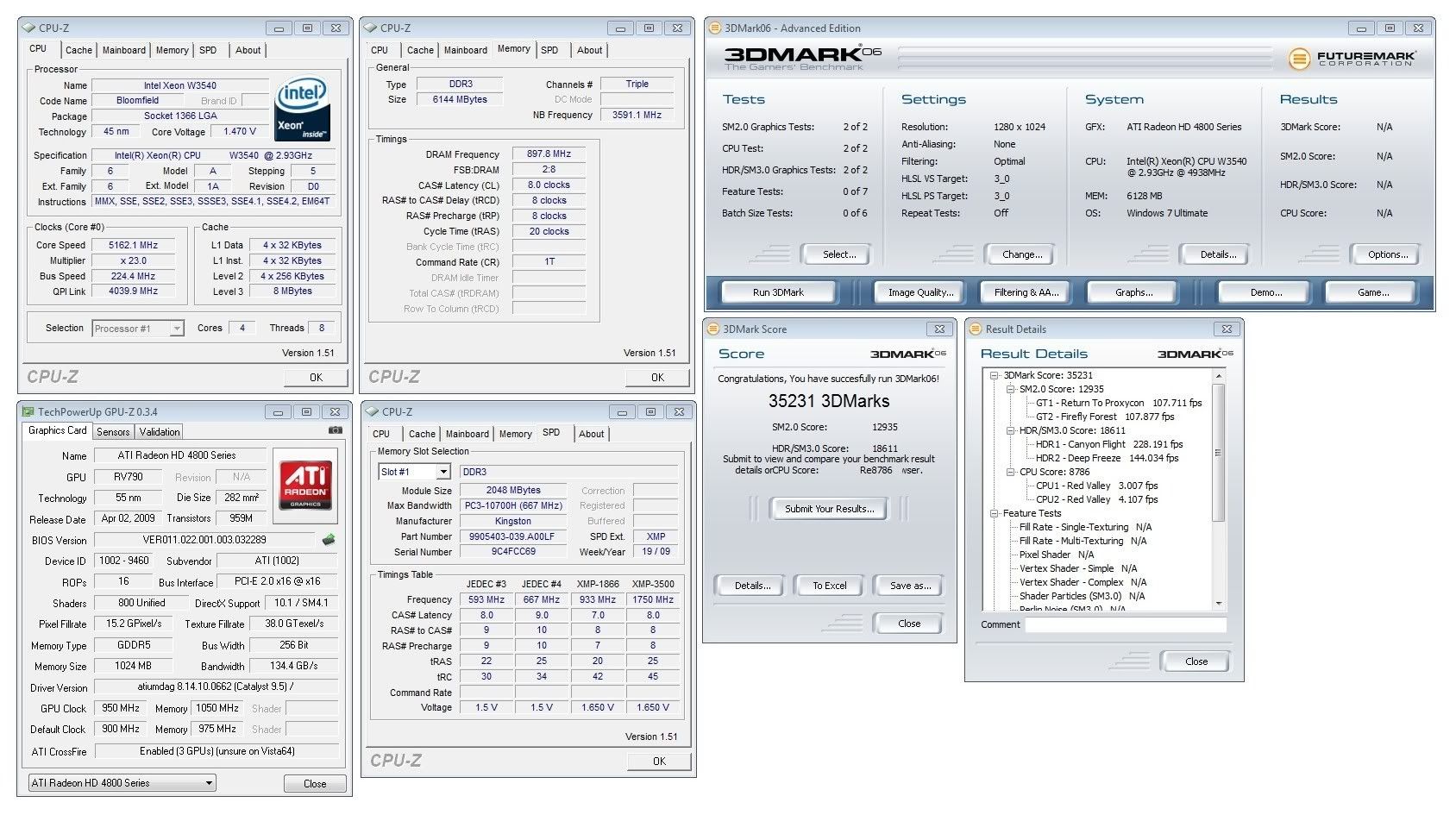Click OK in the CPU-Z SPD window
The height and width of the screenshot is (815, 1456).
(x=659, y=762)
